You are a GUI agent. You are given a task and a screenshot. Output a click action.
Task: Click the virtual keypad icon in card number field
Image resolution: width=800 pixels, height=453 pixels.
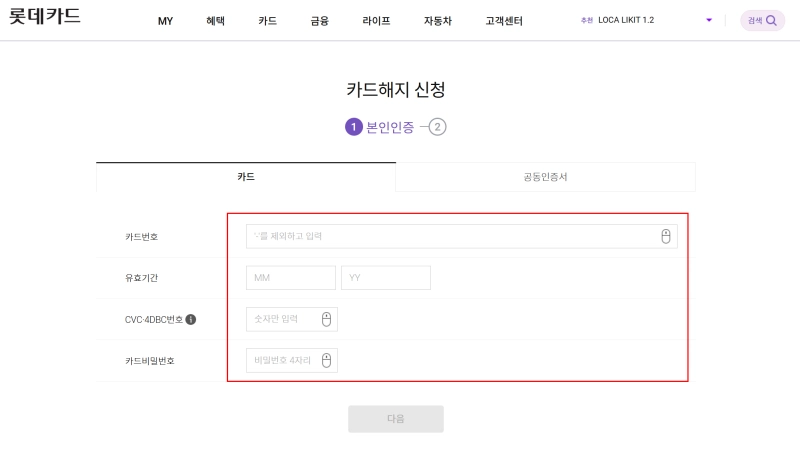(666, 236)
